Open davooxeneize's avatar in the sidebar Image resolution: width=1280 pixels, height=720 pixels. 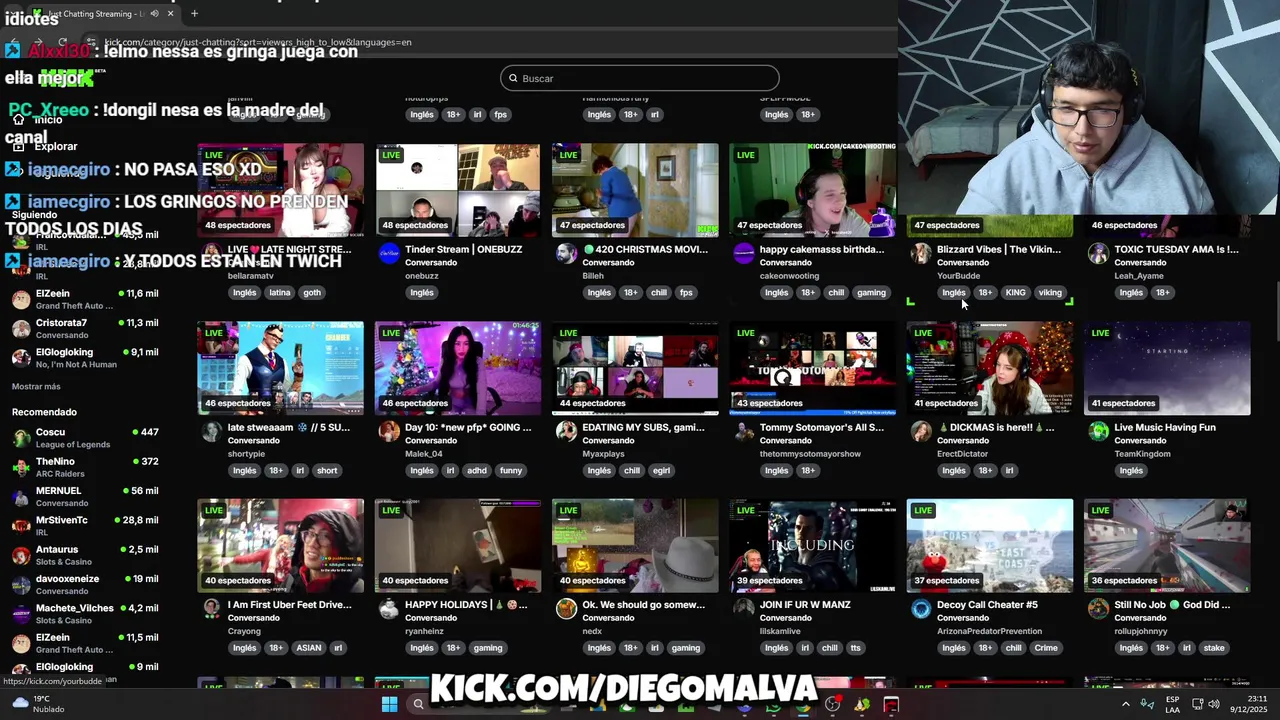pos(21,584)
